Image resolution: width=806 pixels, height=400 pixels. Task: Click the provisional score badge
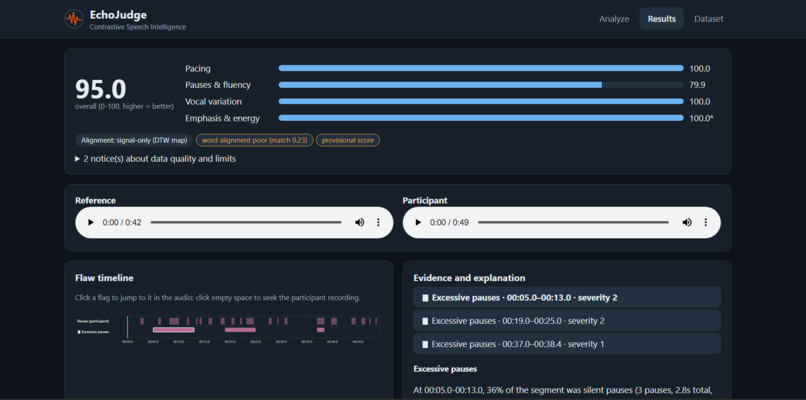[x=347, y=140]
